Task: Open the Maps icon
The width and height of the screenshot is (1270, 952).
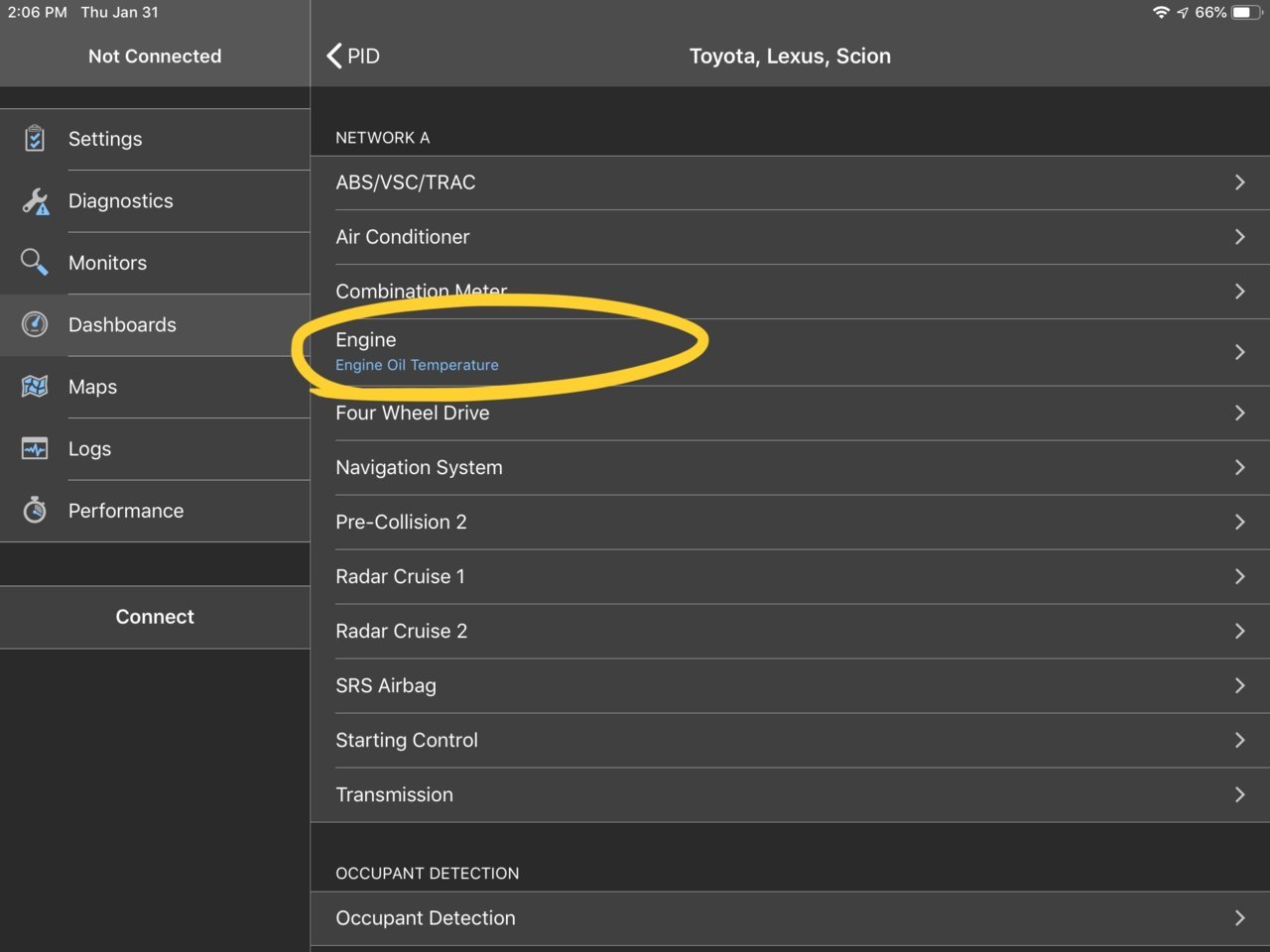Action: click(x=35, y=387)
